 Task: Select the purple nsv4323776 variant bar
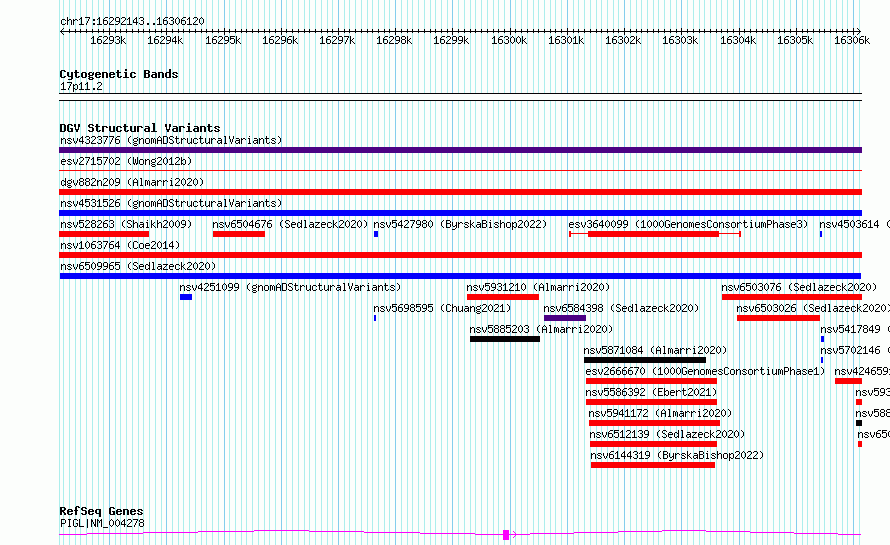pyautogui.click(x=460, y=150)
